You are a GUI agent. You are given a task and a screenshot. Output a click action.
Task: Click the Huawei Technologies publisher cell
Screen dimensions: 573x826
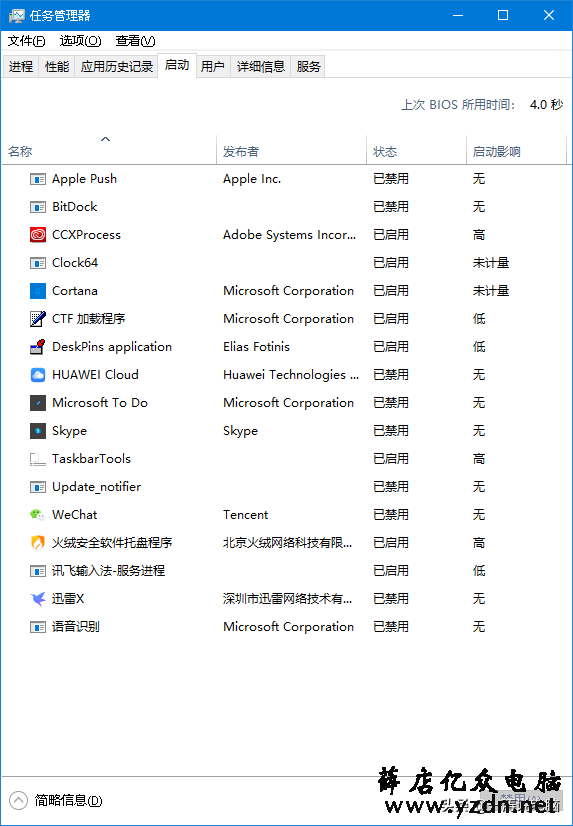tap(291, 375)
